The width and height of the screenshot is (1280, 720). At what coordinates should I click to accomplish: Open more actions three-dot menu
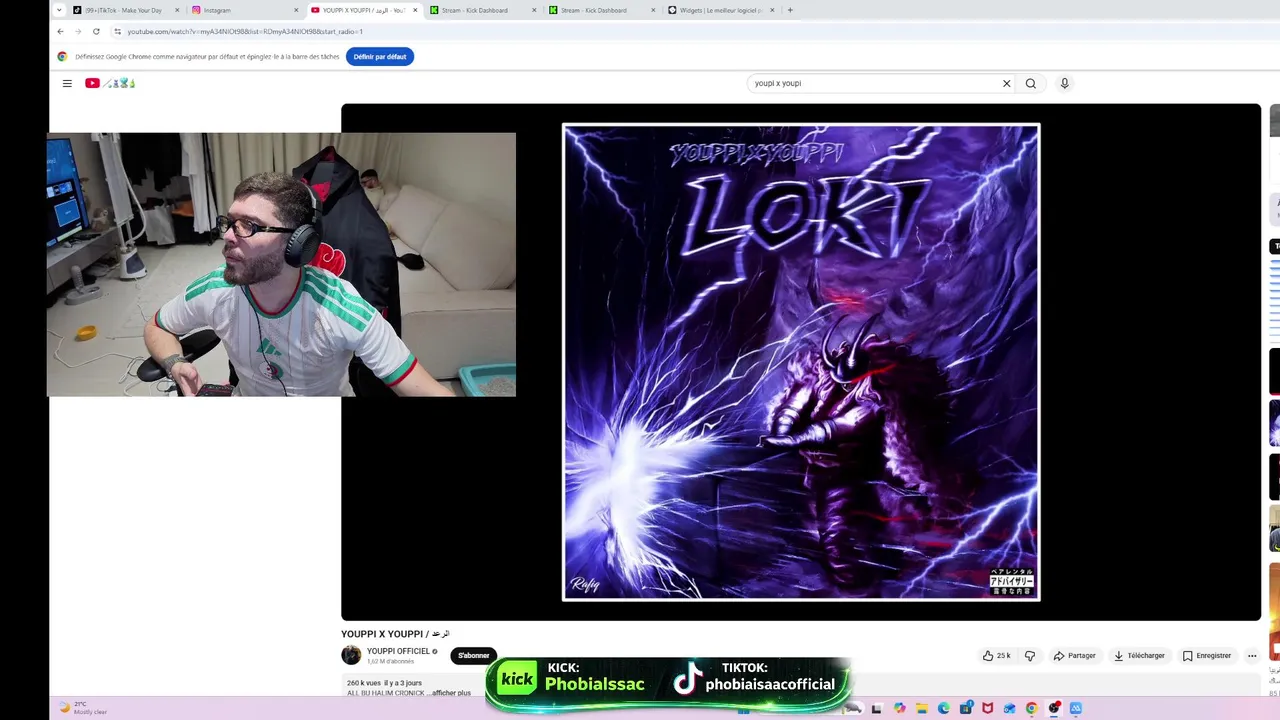pyautogui.click(x=1252, y=656)
